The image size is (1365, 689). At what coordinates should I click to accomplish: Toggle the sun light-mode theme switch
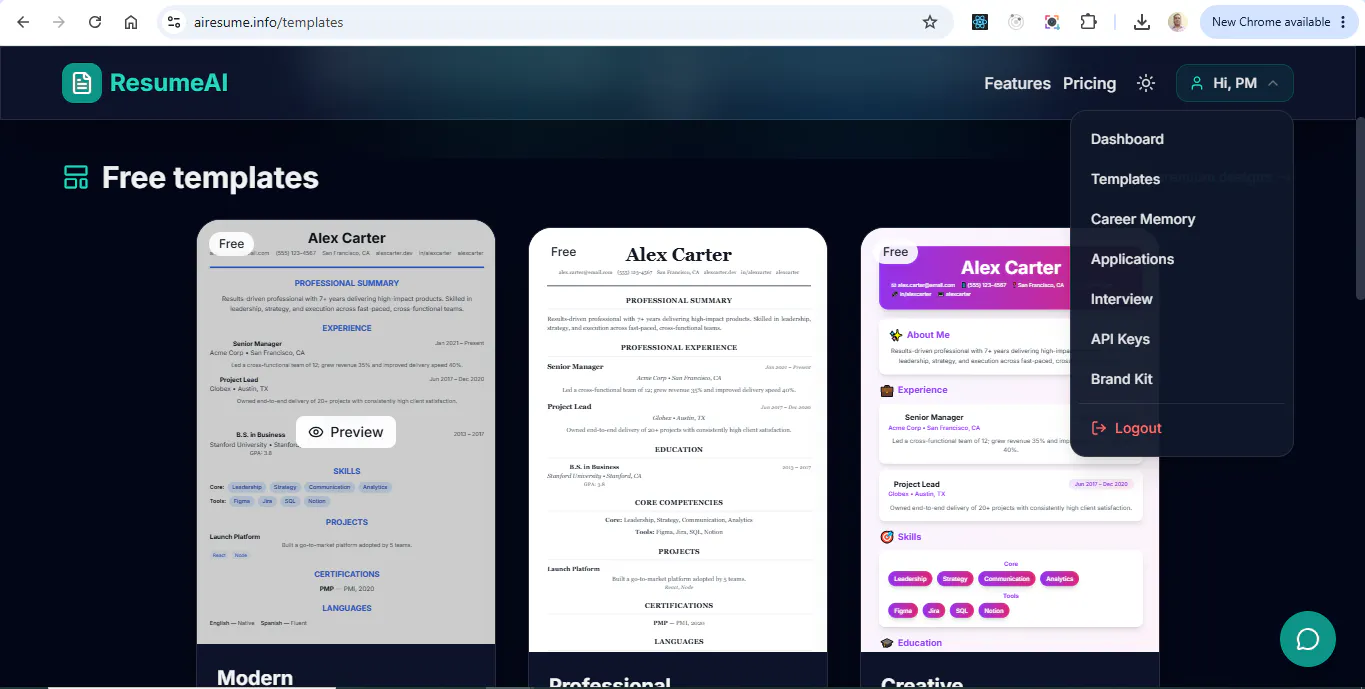[x=1146, y=83]
